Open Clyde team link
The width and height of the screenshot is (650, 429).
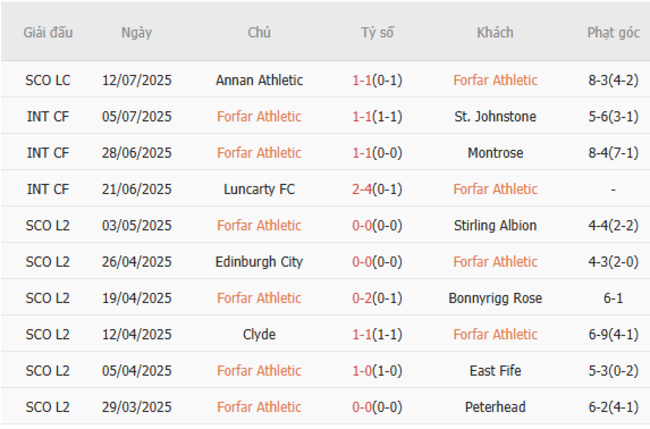(259, 335)
